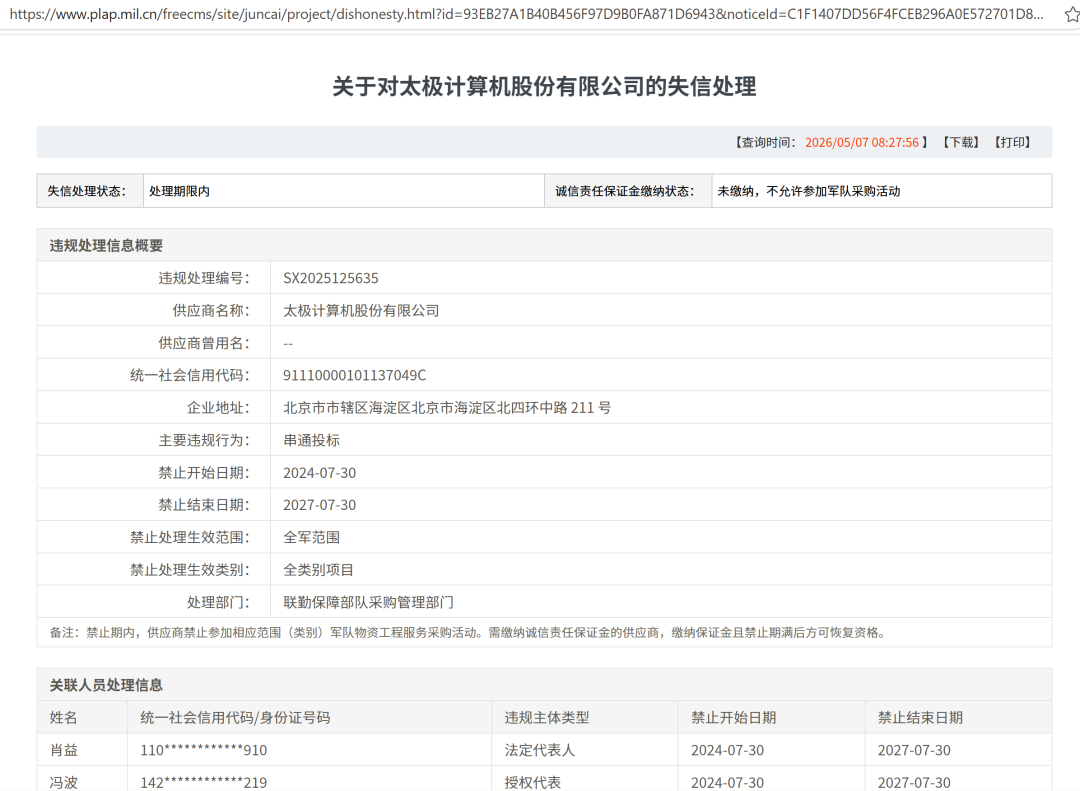Click column header 统一社会信用代码/身份证号码
The height and width of the screenshot is (791, 1080).
coord(235,718)
